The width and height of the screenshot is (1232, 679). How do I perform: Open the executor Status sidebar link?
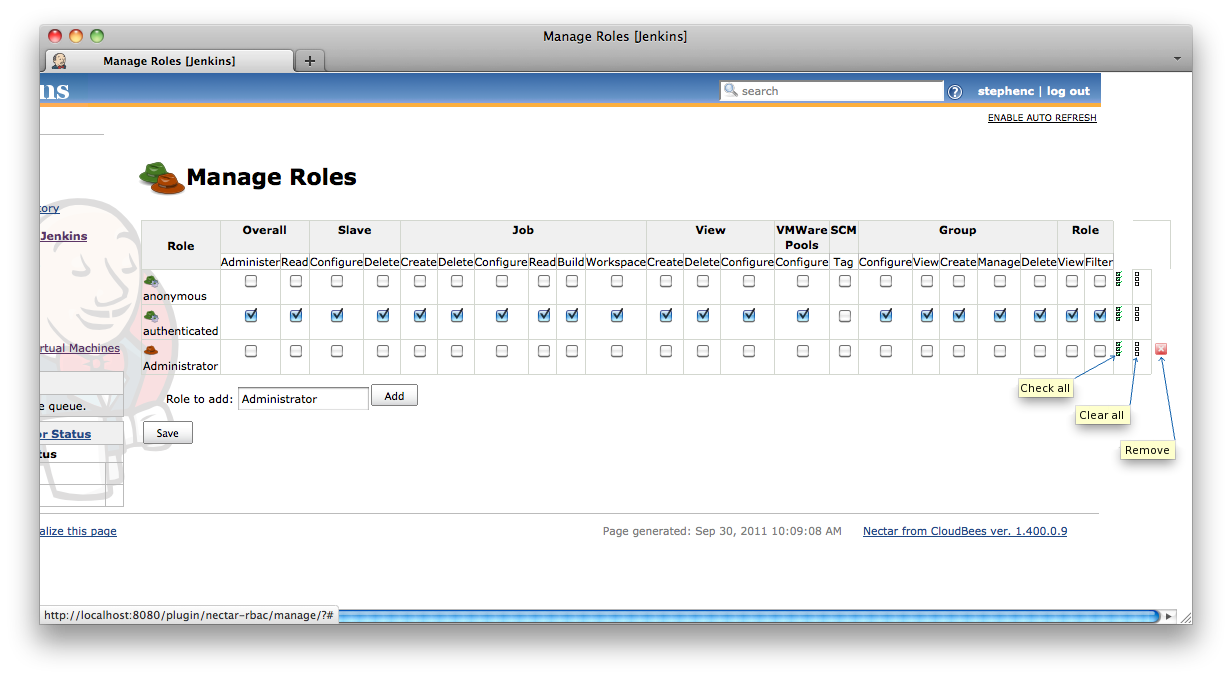point(66,434)
